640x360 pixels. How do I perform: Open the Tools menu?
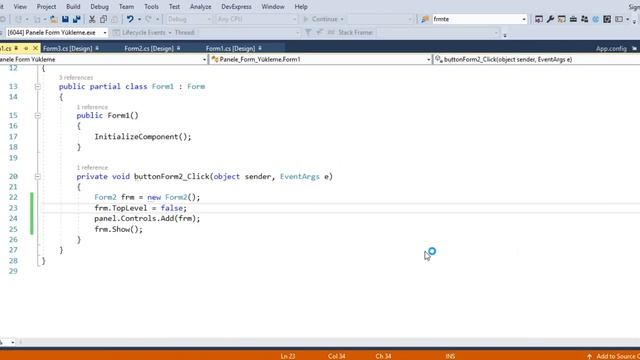(x=151, y=7)
